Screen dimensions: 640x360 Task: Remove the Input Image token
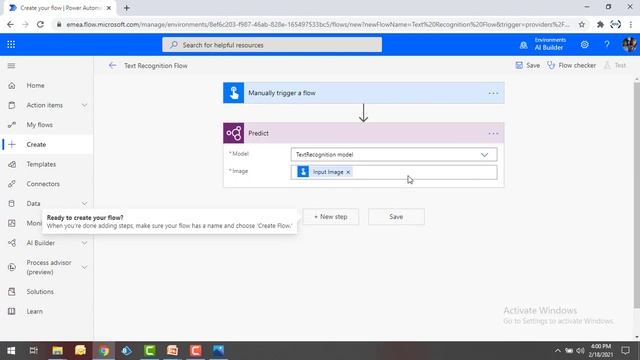[x=348, y=172]
